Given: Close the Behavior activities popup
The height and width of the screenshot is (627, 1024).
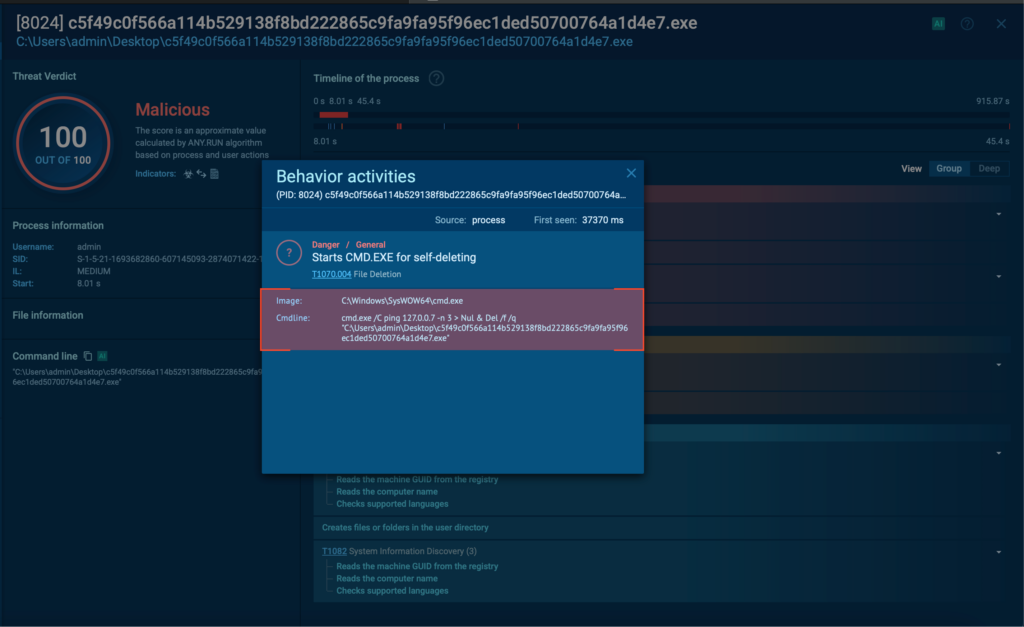Looking at the screenshot, I should pyautogui.click(x=631, y=174).
